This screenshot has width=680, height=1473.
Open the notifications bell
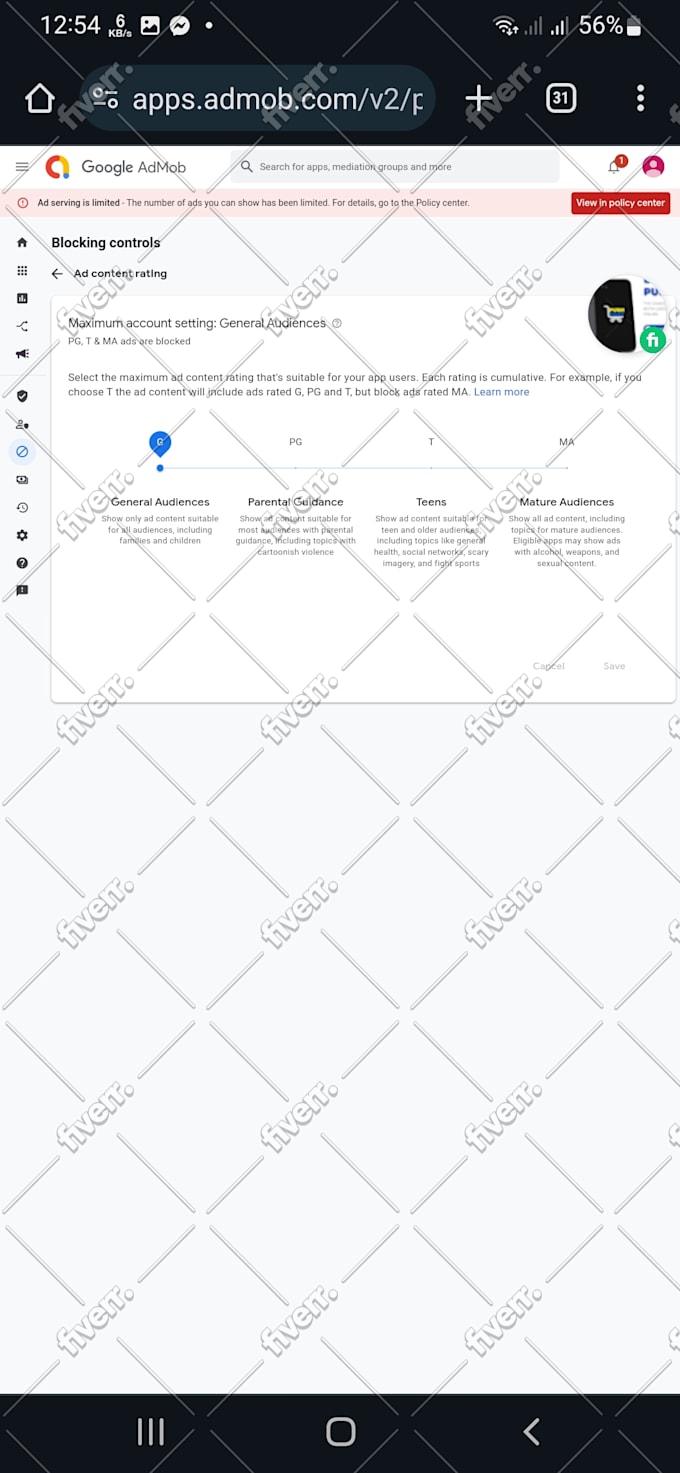(615, 166)
